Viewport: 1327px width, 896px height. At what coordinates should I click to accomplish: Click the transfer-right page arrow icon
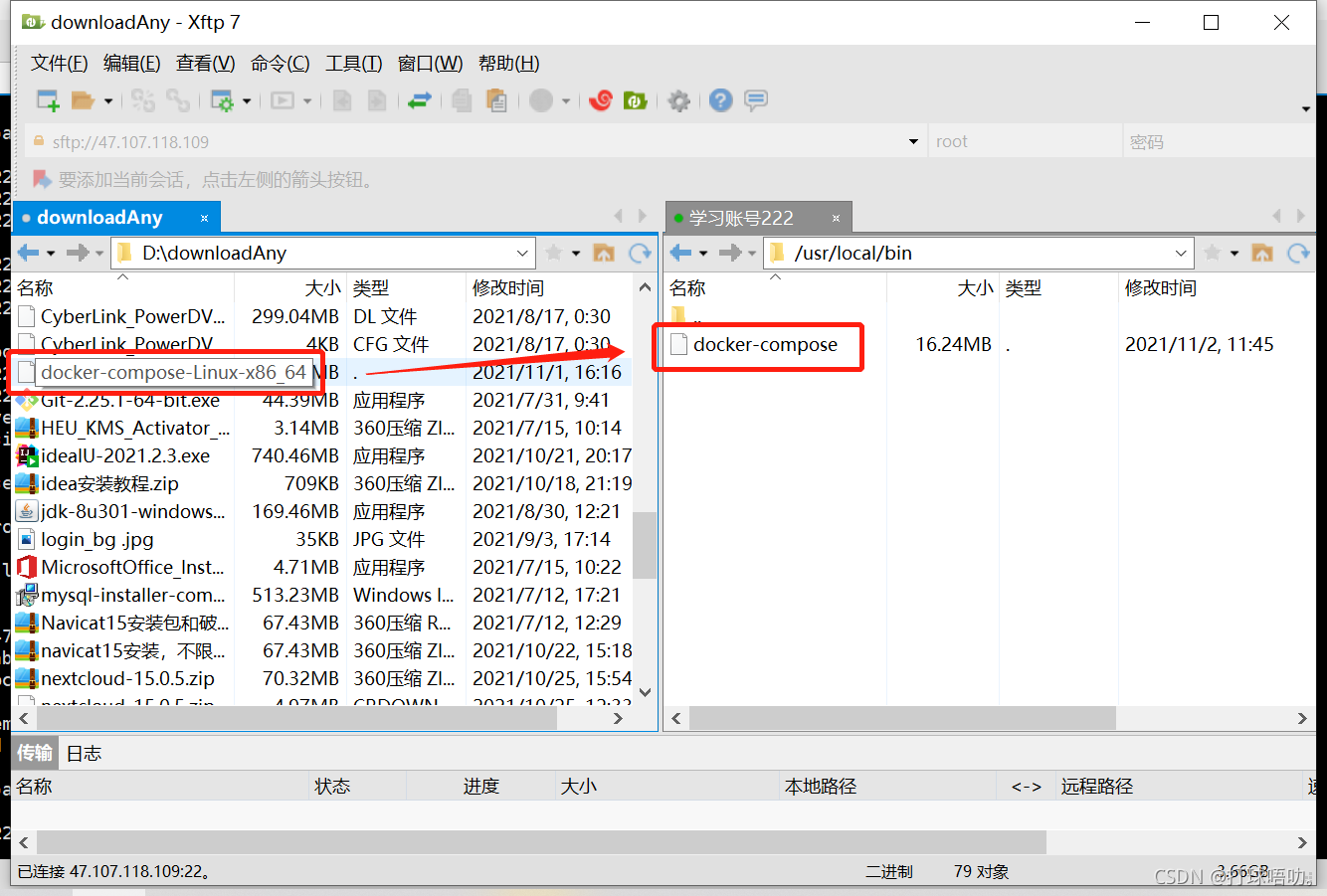pyautogui.click(x=377, y=100)
